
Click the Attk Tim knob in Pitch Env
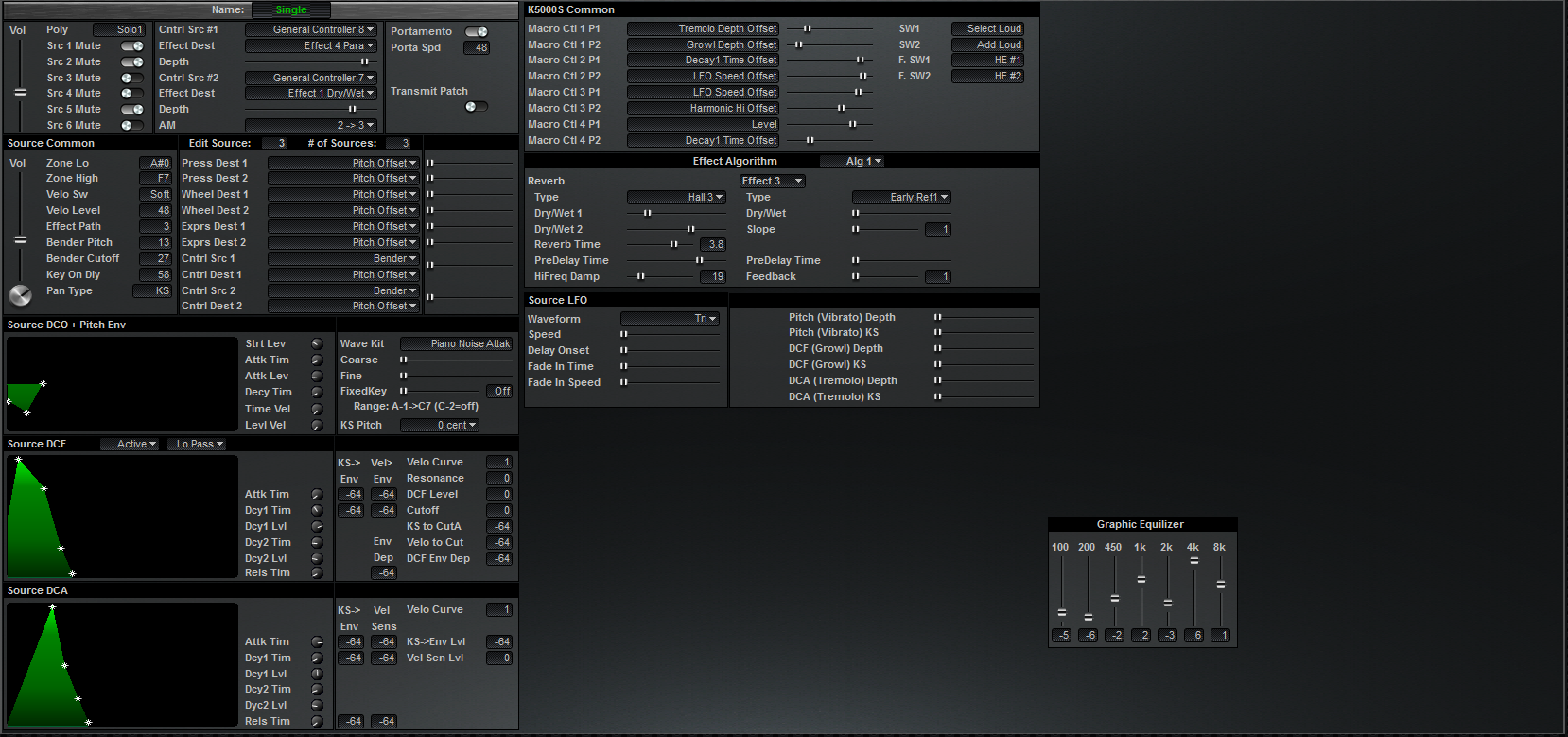click(317, 360)
